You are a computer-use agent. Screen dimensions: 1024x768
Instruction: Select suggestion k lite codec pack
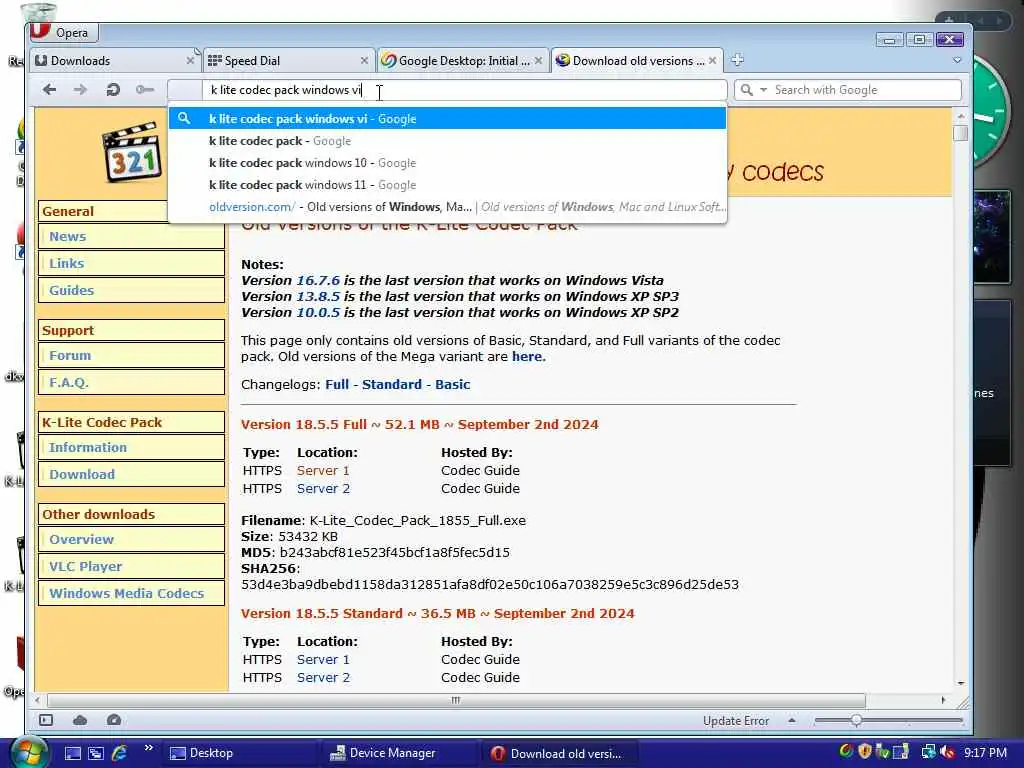click(x=447, y=141)
